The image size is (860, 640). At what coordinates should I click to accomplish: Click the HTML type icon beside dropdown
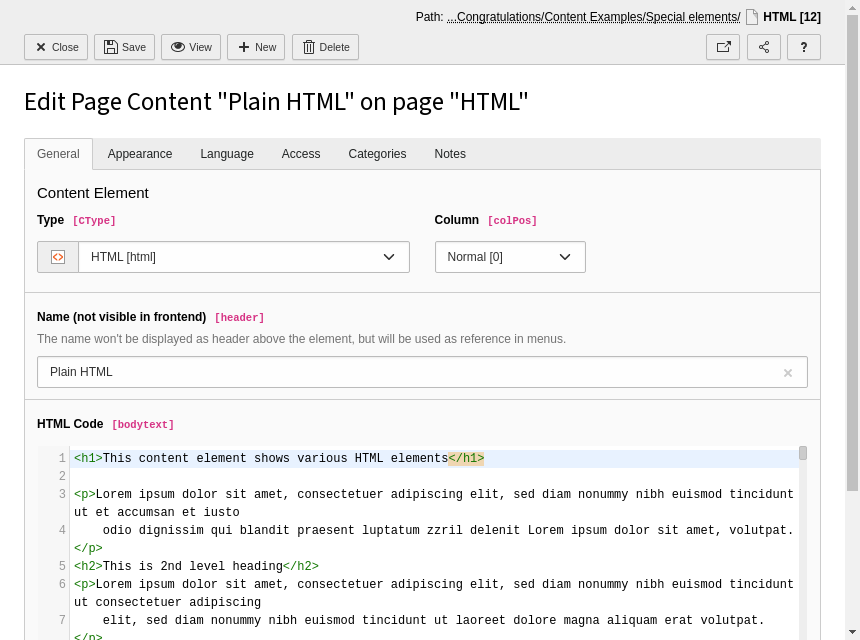[x=58, y=257]
